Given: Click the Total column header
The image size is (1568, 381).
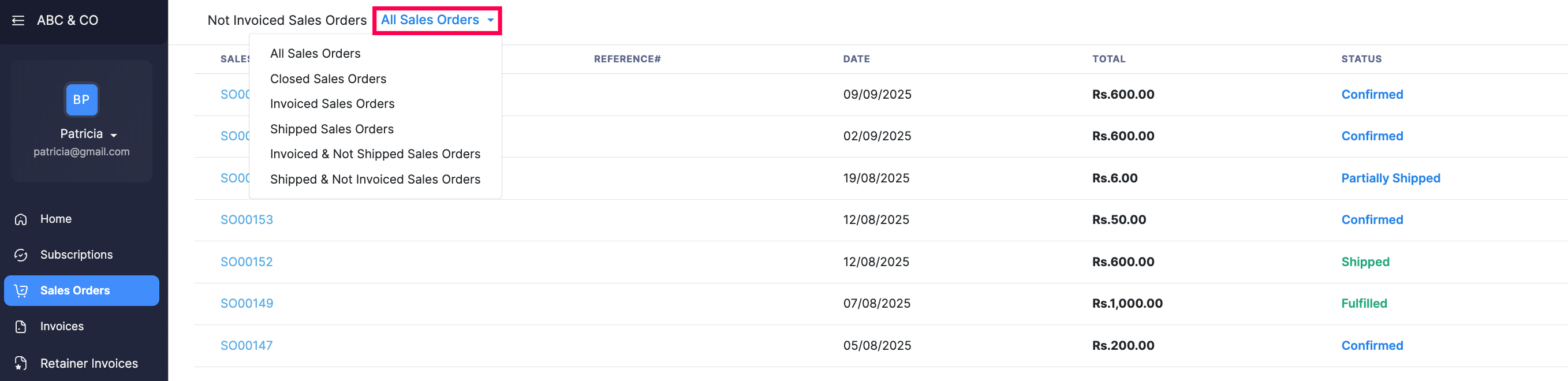Looking at the screenshot, I should point(1108,59).
